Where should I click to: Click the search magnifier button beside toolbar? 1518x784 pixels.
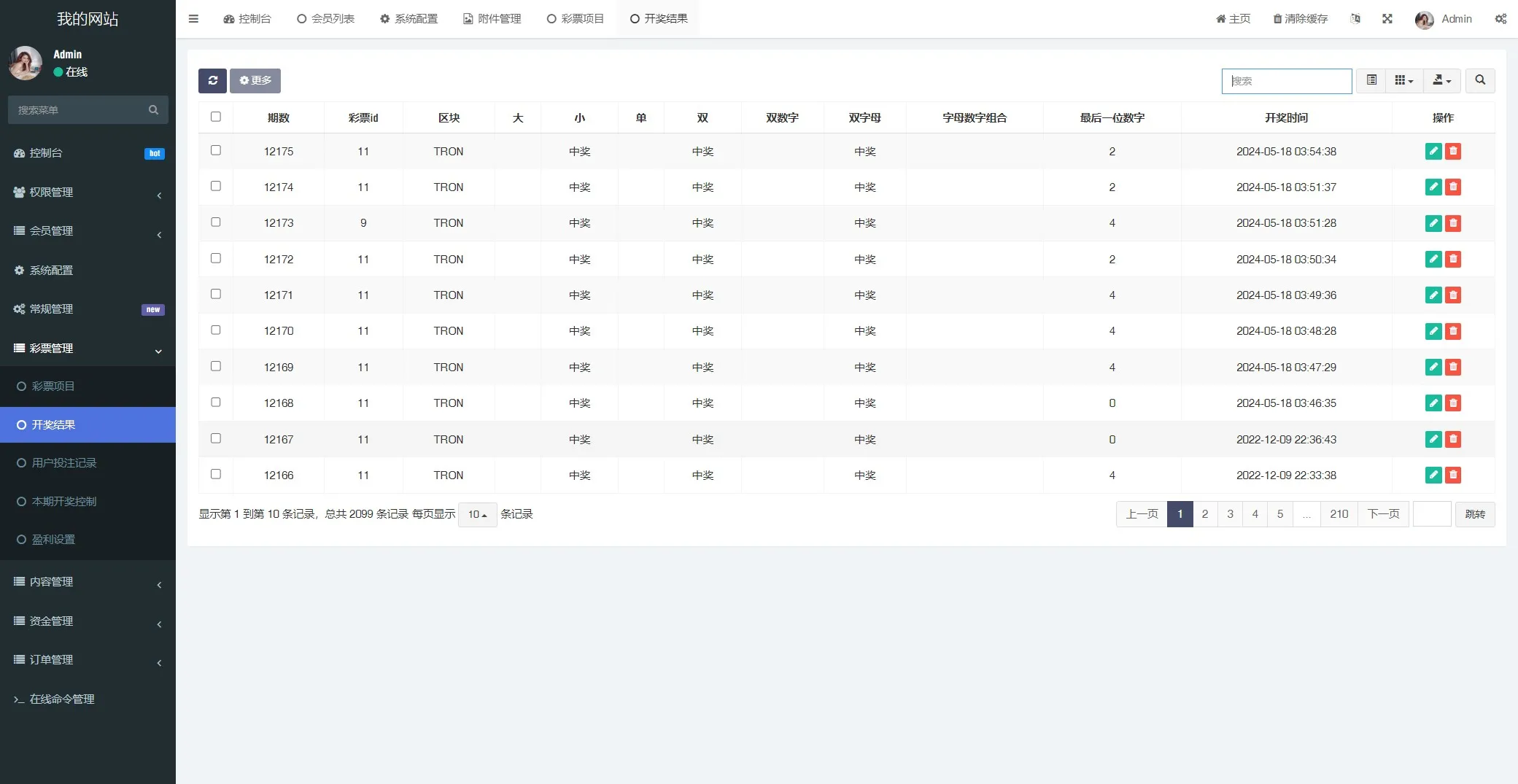[x=1479, y=80]
